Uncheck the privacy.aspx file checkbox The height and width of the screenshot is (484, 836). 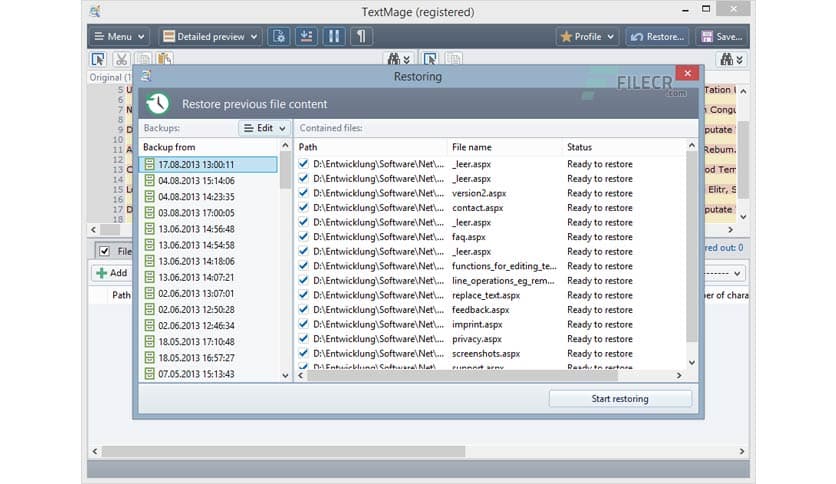[303, 338]
